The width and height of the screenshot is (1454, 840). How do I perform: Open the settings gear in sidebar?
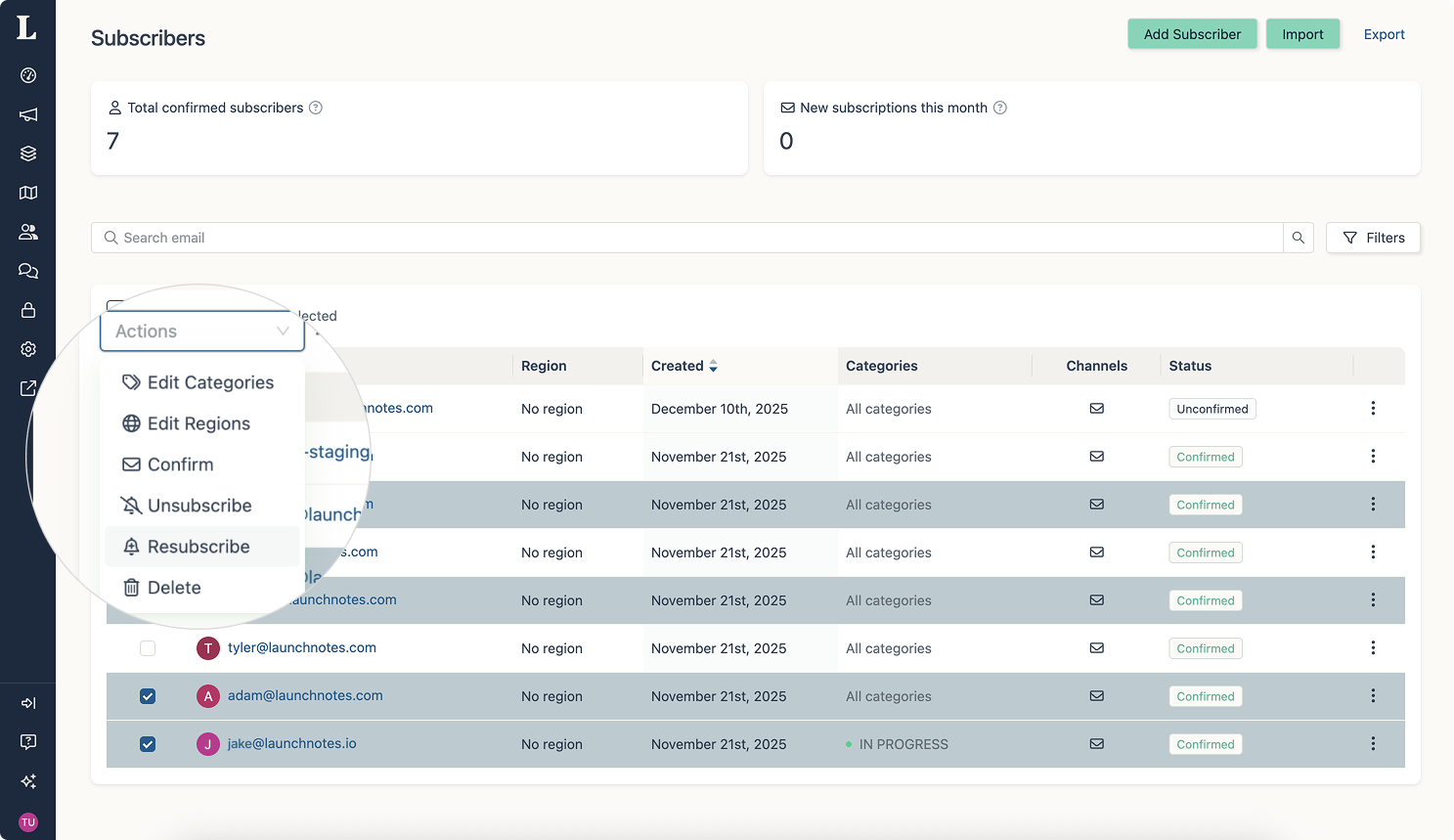click(x=28, y=349)
